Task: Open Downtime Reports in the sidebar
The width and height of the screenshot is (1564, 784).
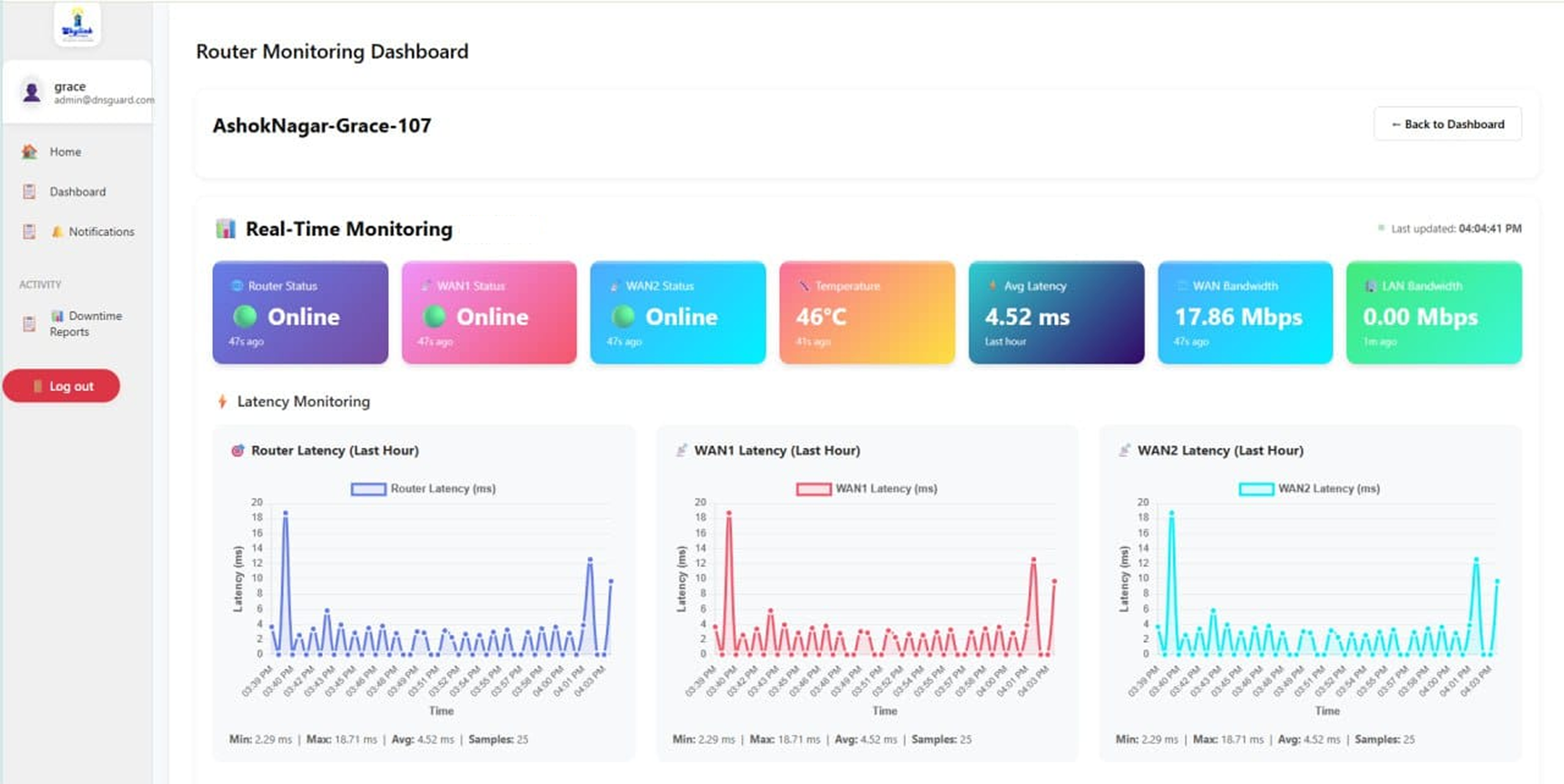Action: [x=86, y=324]
